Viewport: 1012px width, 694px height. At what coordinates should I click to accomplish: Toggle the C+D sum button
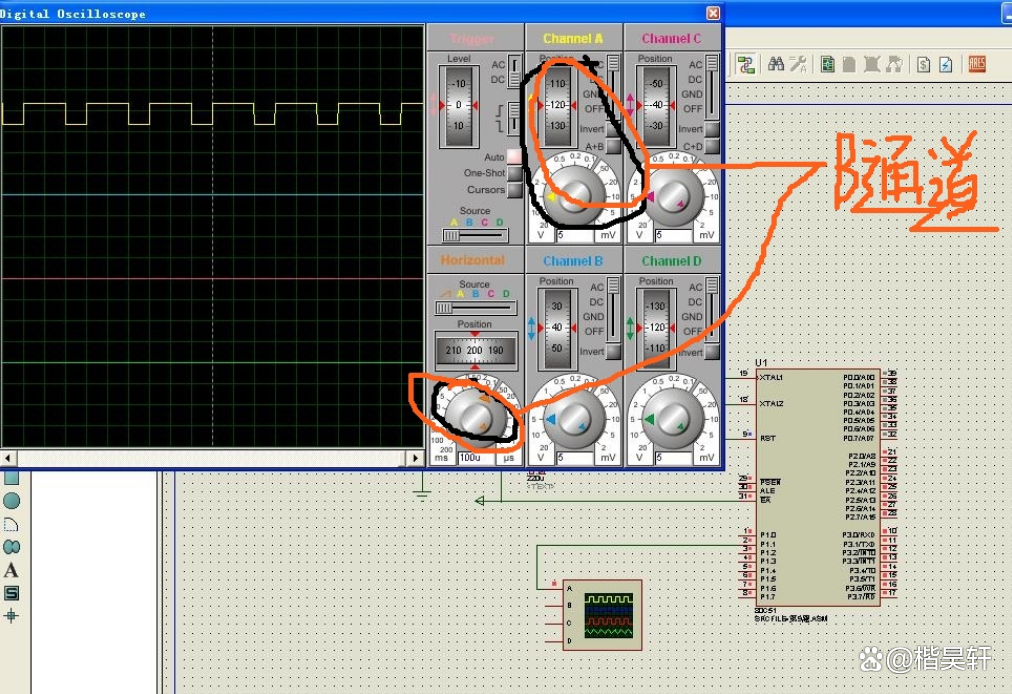(712, 147)
